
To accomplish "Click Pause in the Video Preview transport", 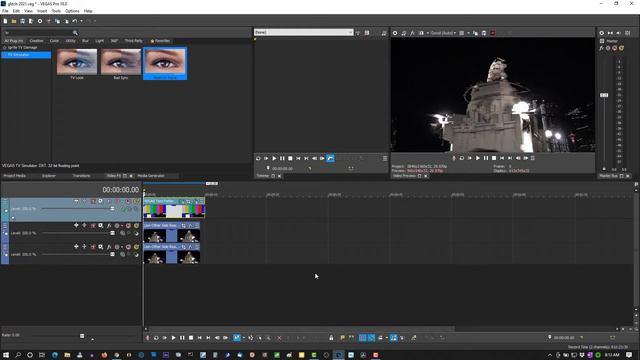I will click(x=486, y=158).
